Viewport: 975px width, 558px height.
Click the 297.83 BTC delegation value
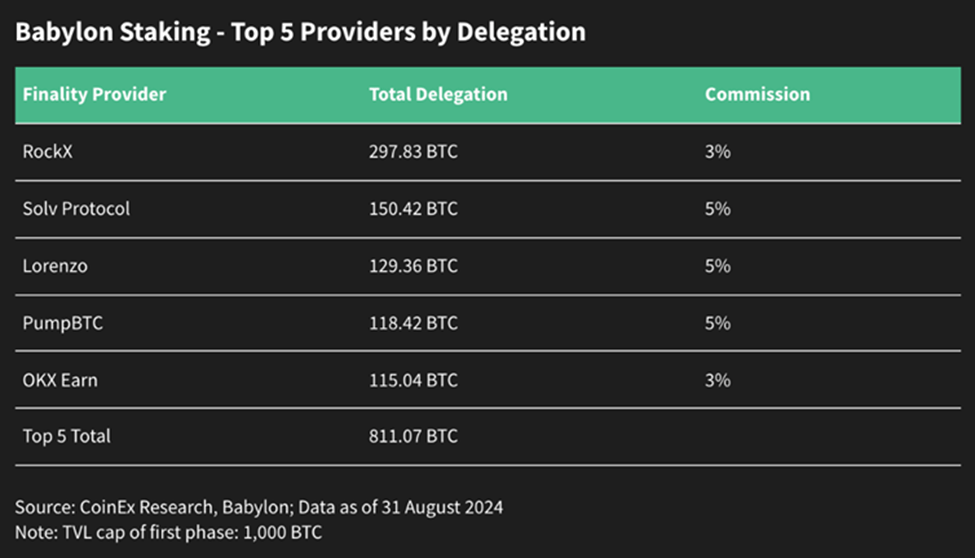click(x=413, y=151)
